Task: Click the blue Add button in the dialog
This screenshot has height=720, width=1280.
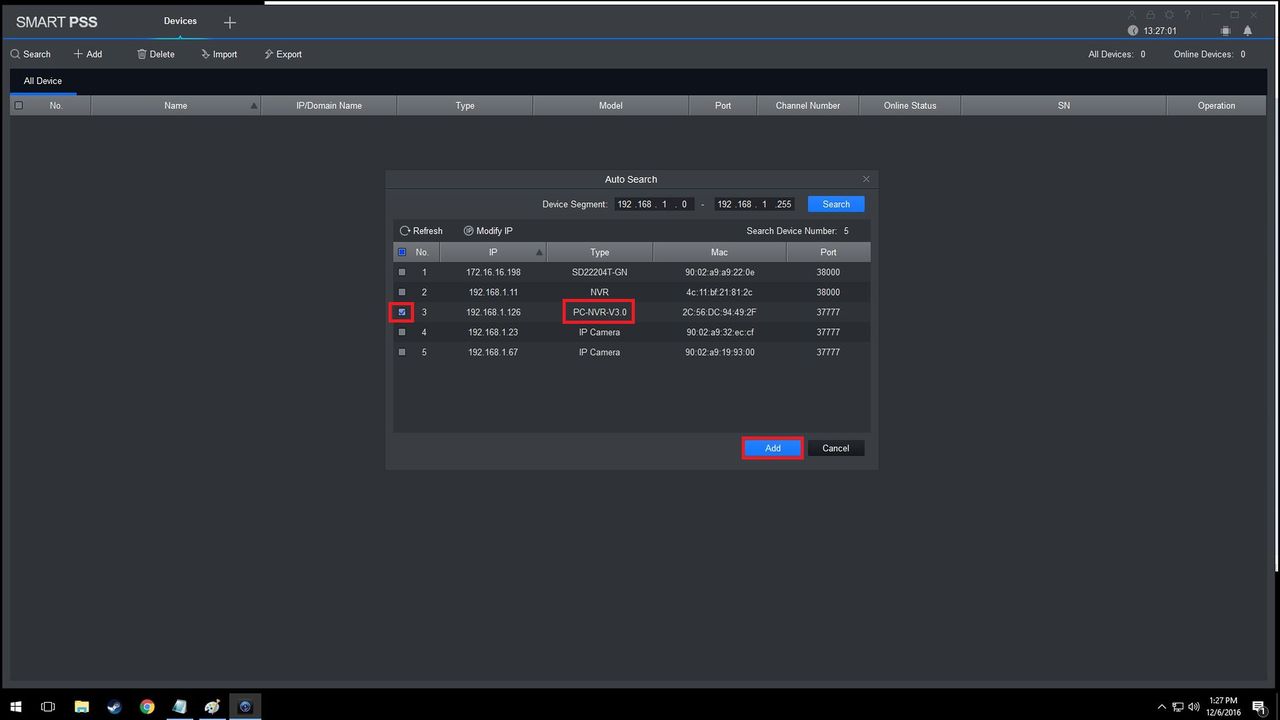Action: [x=773, y=448]
